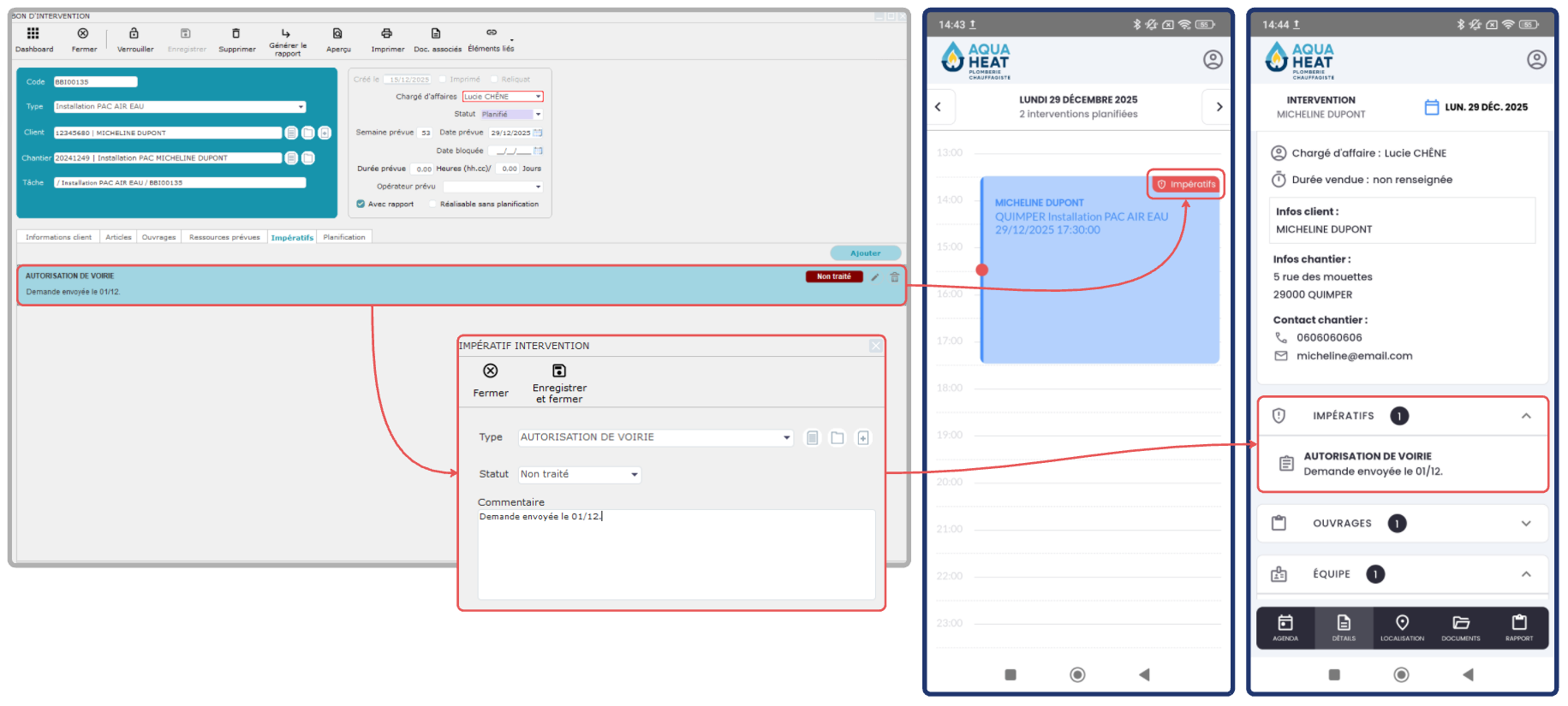
Task: Open Localisation in mobile bottom bar
Action: [1402, 627]
